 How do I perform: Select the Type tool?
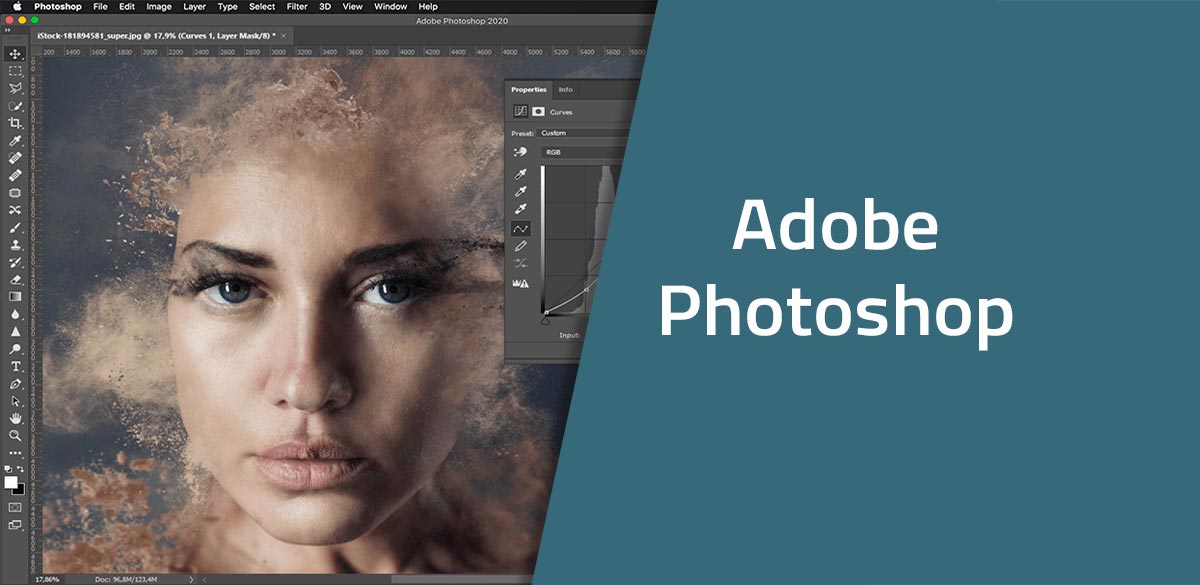click(15, 366)
